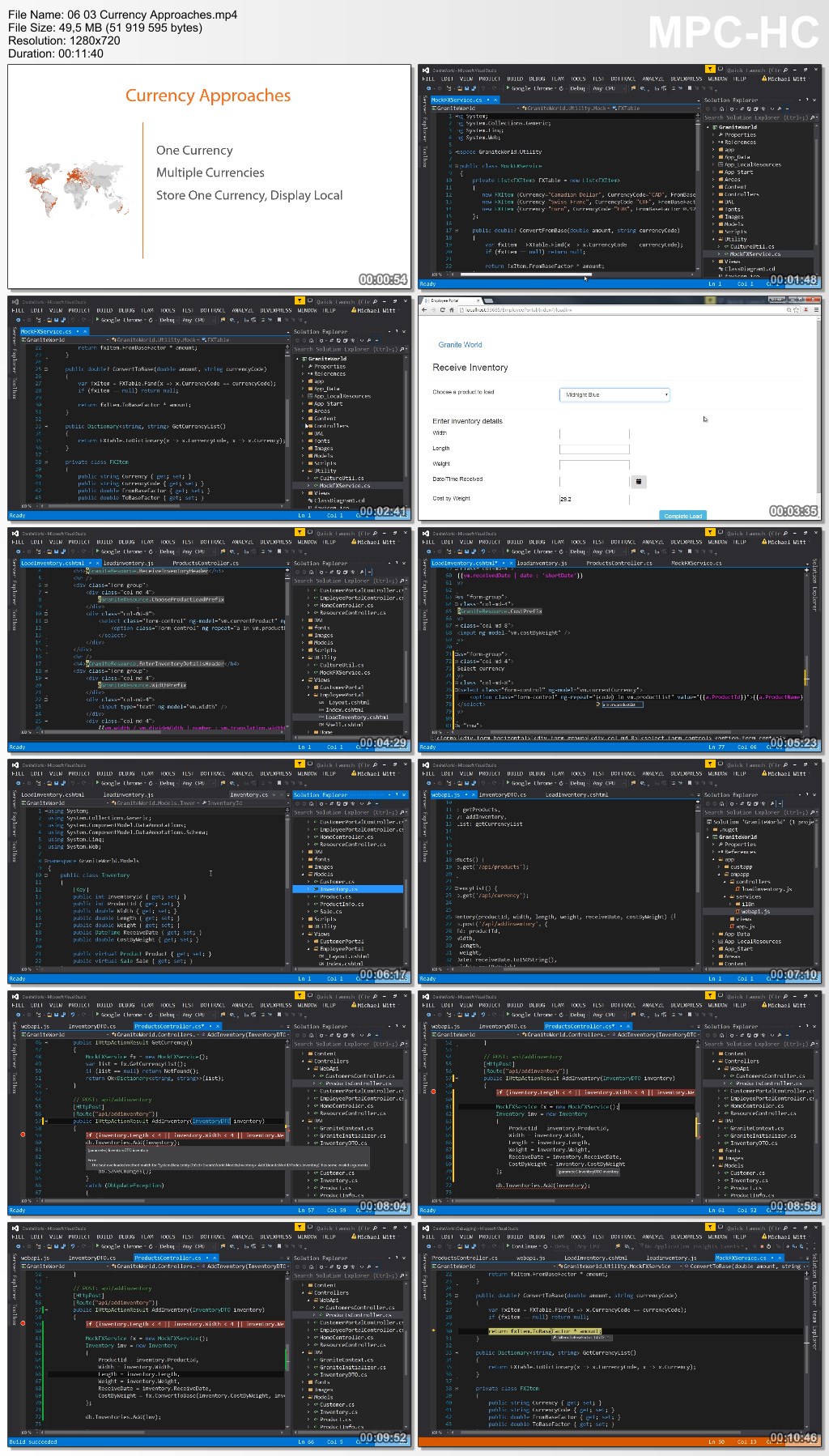Image resolution: width=829 pixels, height=1456 pixels.
Task: Open the FILE menu in 00:01:48 frame
Action: point(428,79)
